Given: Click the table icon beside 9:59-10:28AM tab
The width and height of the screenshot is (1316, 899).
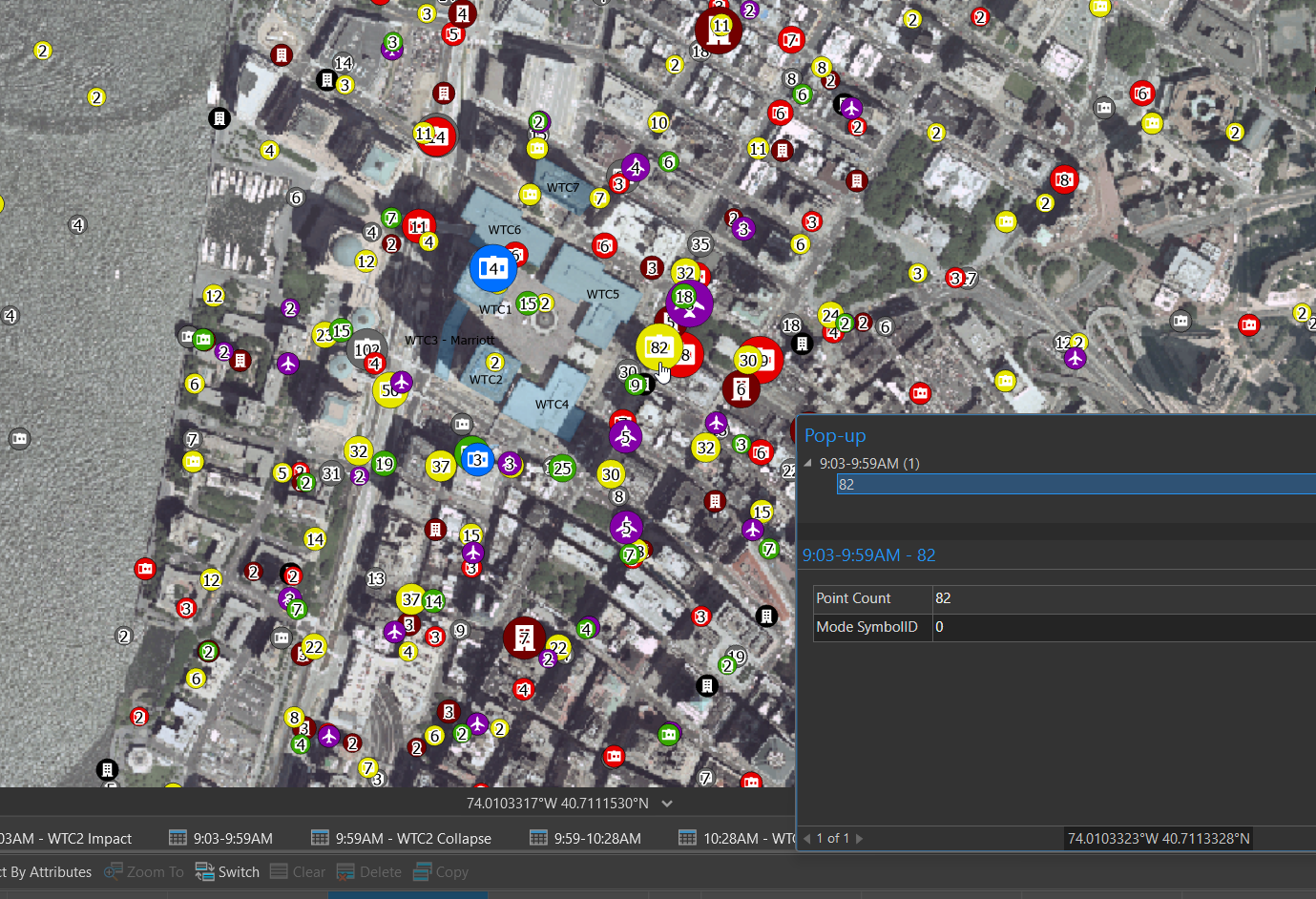Looking at the screenshot, I should (x=540, y=838).
